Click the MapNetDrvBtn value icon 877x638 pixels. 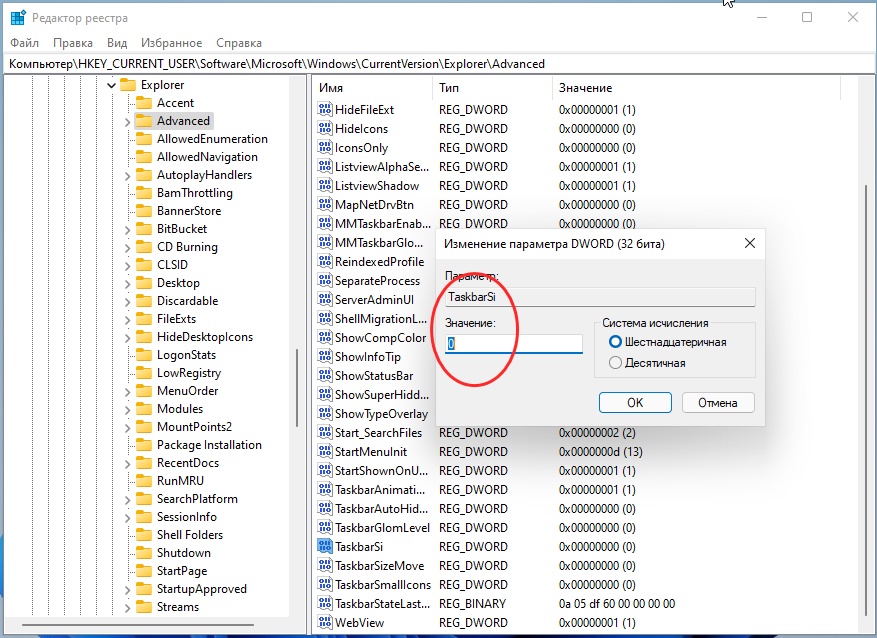324,204
